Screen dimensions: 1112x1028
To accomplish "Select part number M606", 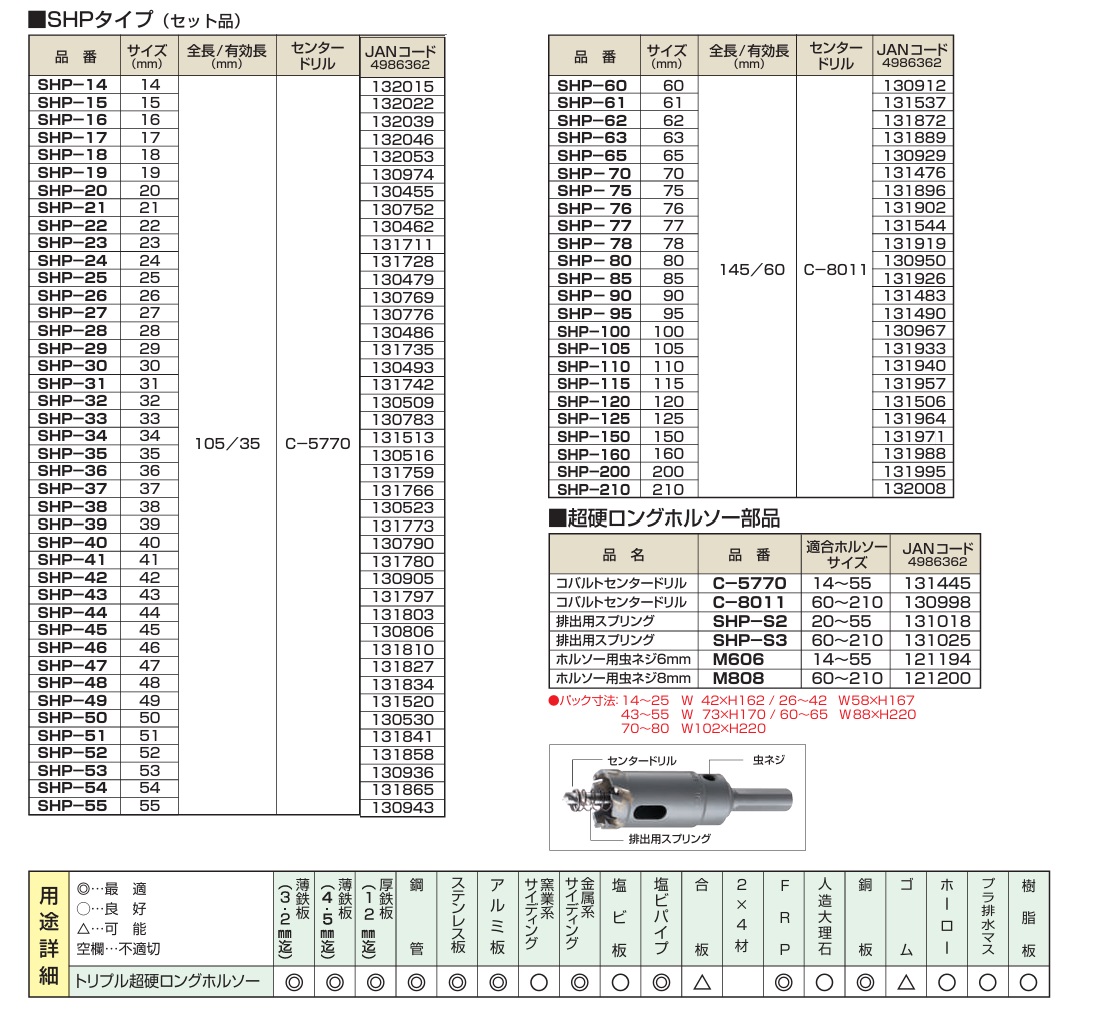I will pos(738,659).
